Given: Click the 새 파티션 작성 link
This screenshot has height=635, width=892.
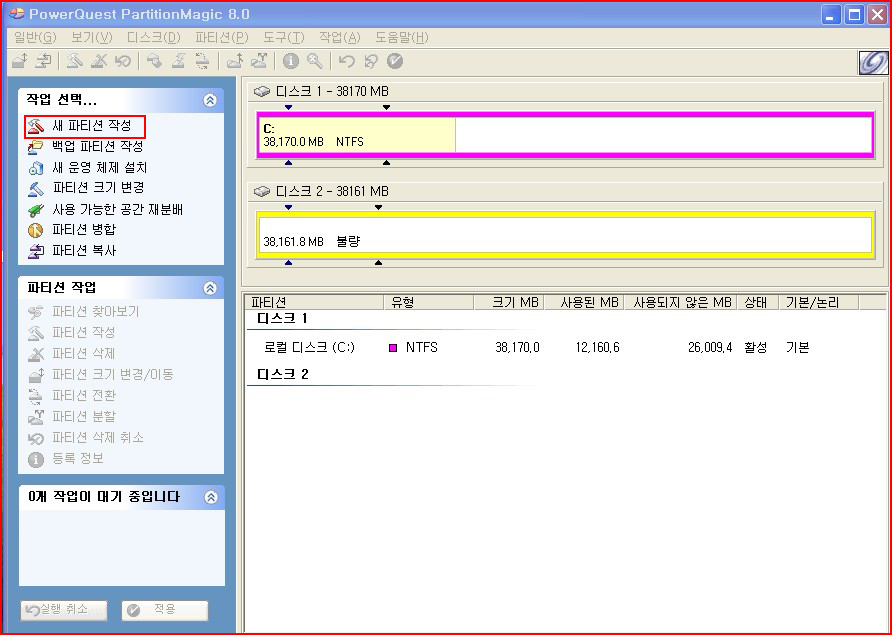Looking at the screenshot, I should (92, 126).
